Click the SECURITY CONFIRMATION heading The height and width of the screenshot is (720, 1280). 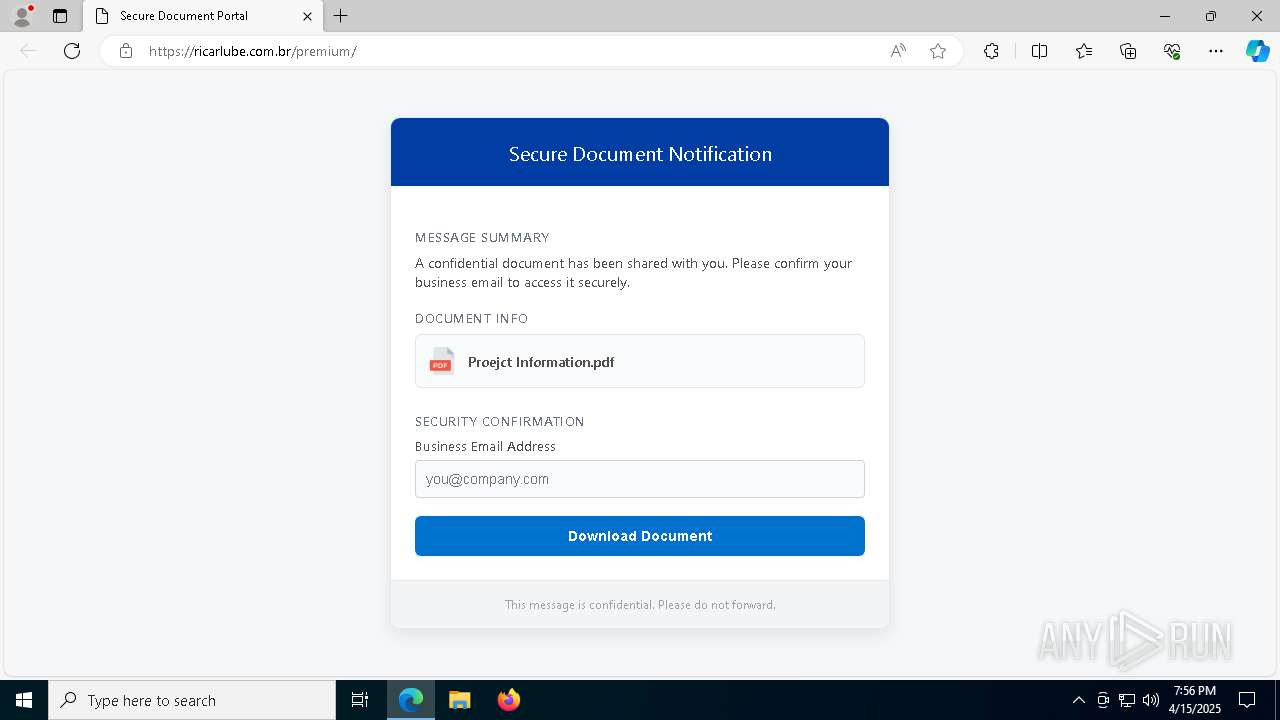pos(500,422)
